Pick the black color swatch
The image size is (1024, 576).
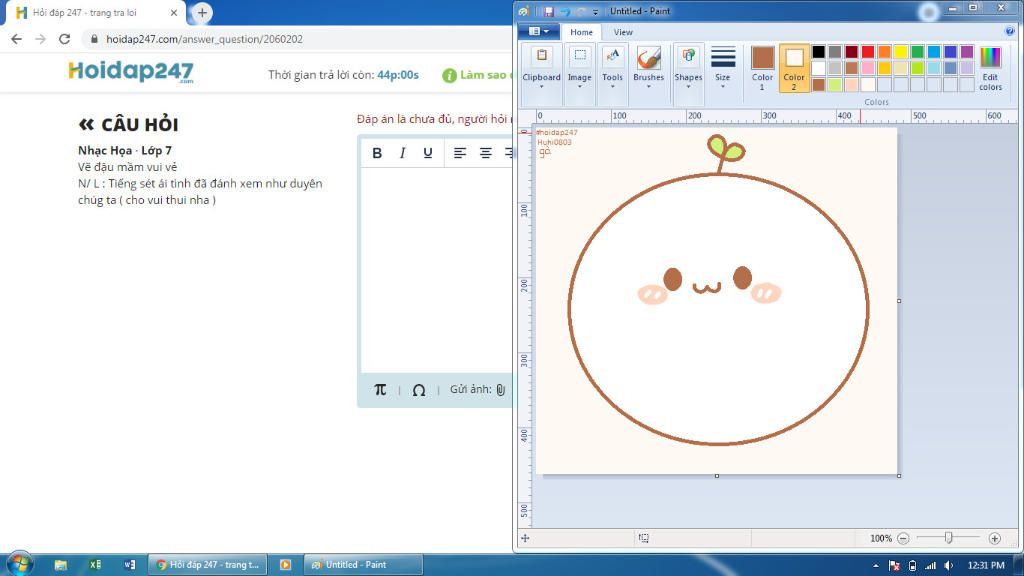[x=818, y=52]
